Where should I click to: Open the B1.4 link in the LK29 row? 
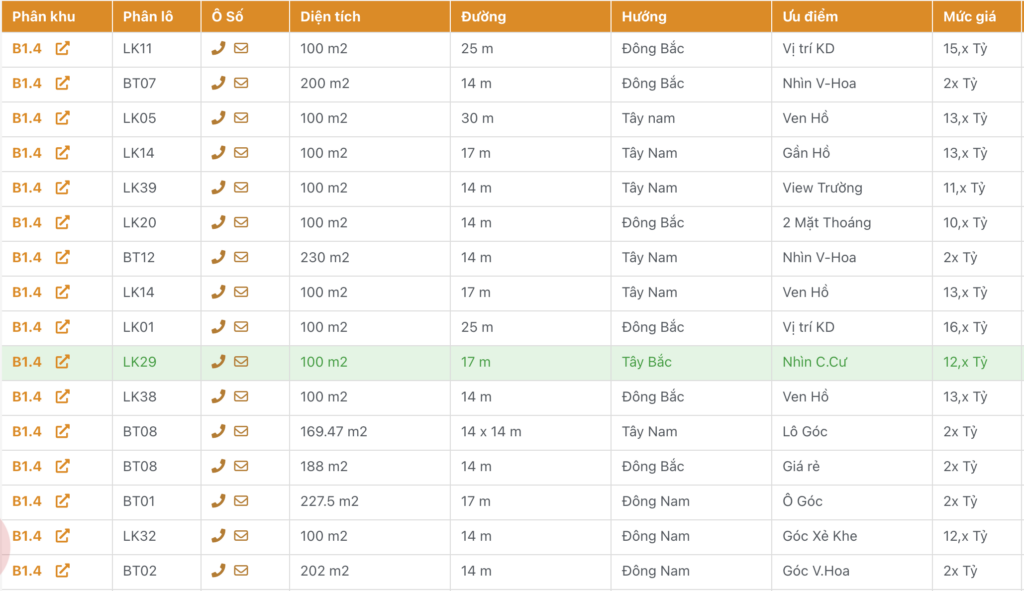(x=27, y=362)
